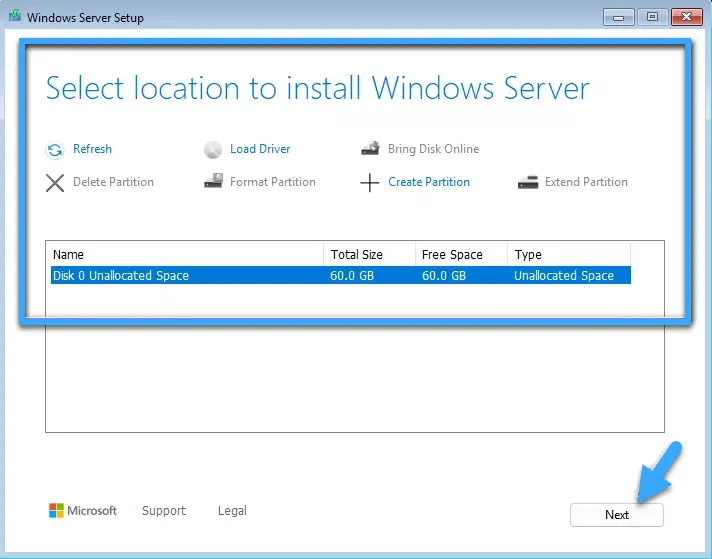Click the Bring Disk Online label
The height and width of the screenshot is (559, 712).
(433, 149)
